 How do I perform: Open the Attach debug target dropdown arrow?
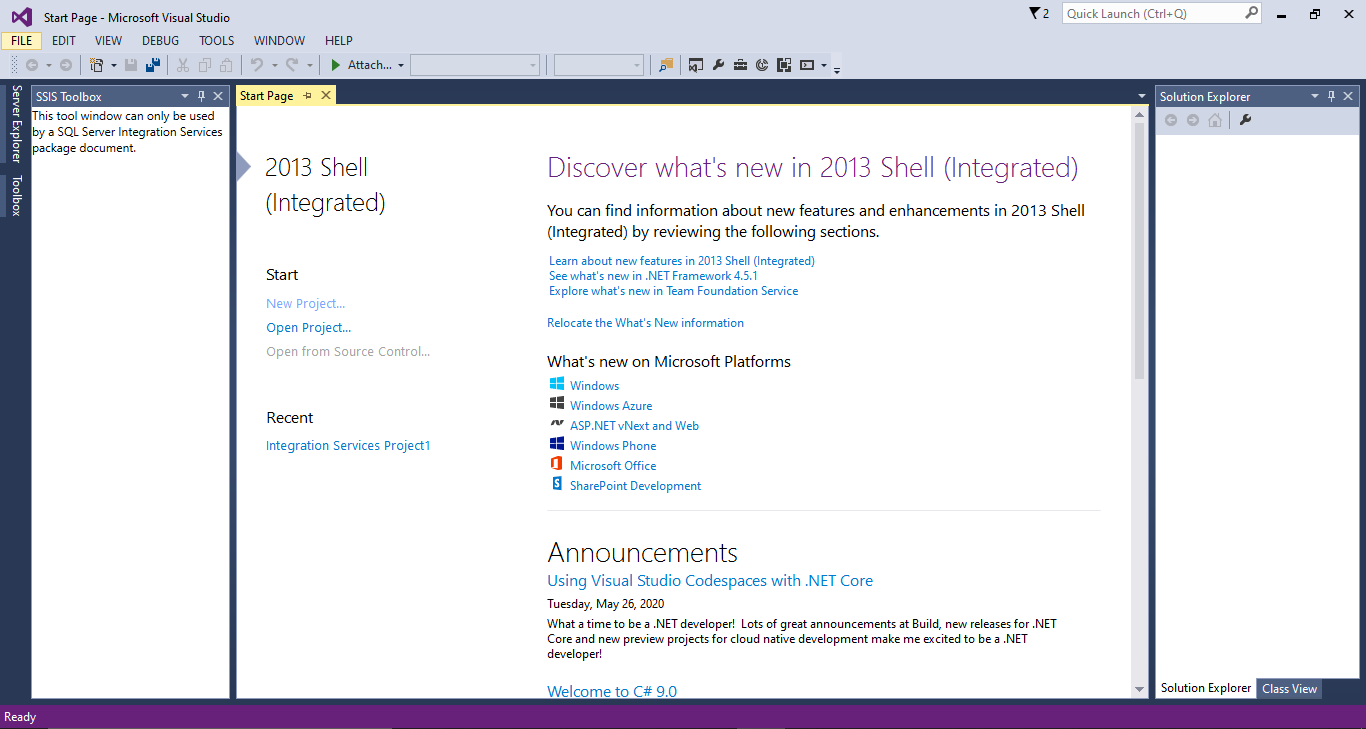(x=401, y=65)
